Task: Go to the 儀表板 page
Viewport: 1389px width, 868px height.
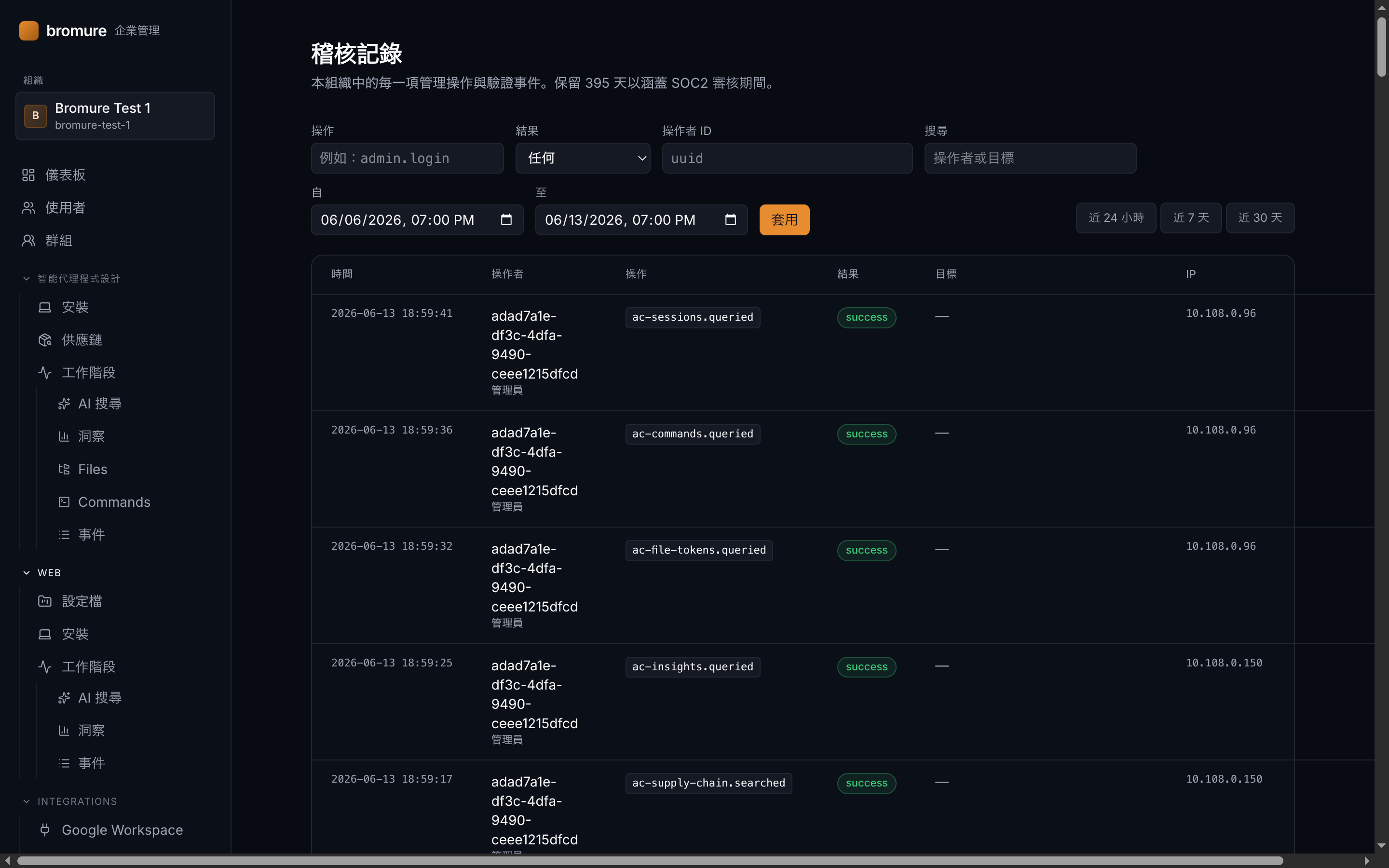Action: pyautogui.click(x=66, y=175)
